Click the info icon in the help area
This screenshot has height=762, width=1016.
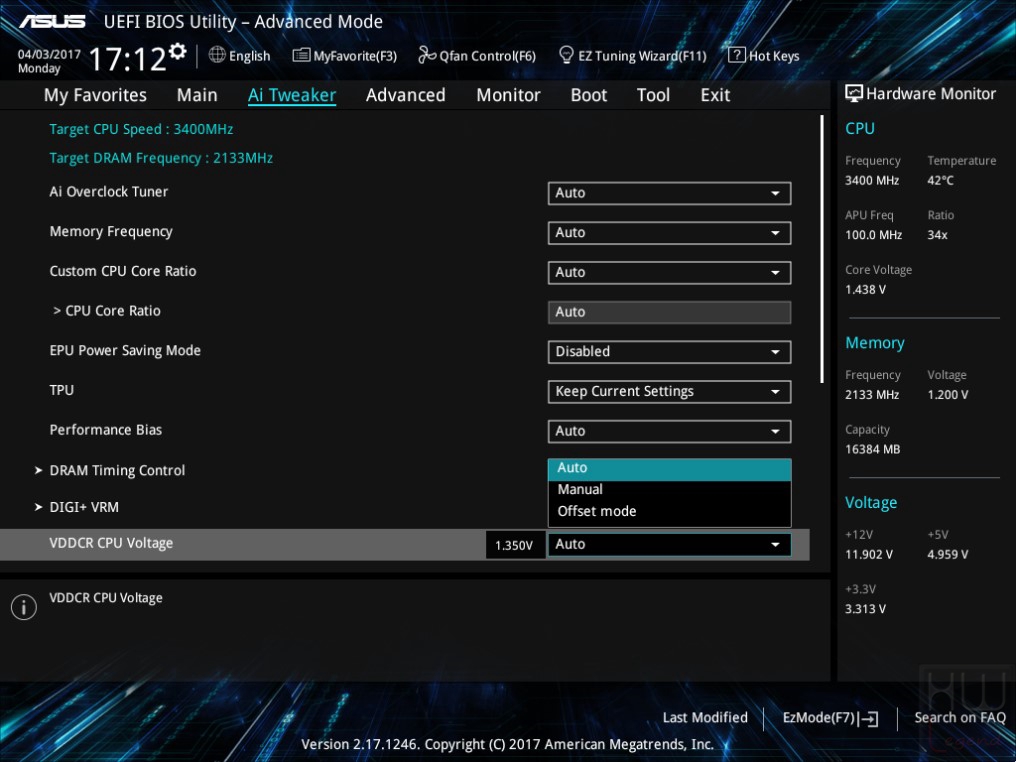24,607
